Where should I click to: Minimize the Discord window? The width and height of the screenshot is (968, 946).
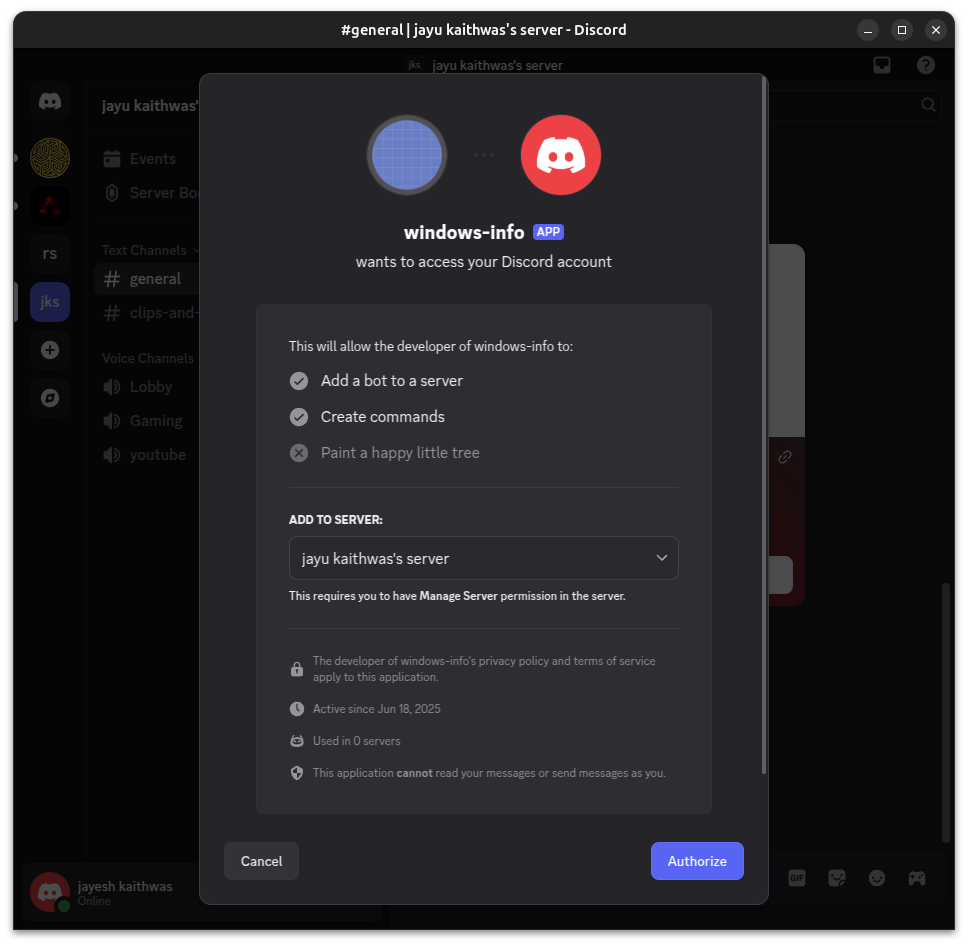coord(867,30)
